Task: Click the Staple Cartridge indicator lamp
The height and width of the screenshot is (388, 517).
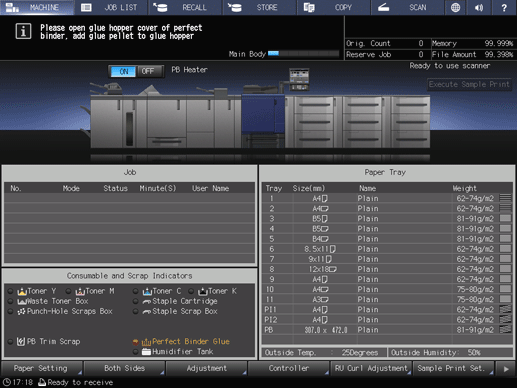Action: pyautogui.click(x=135, y=301)
